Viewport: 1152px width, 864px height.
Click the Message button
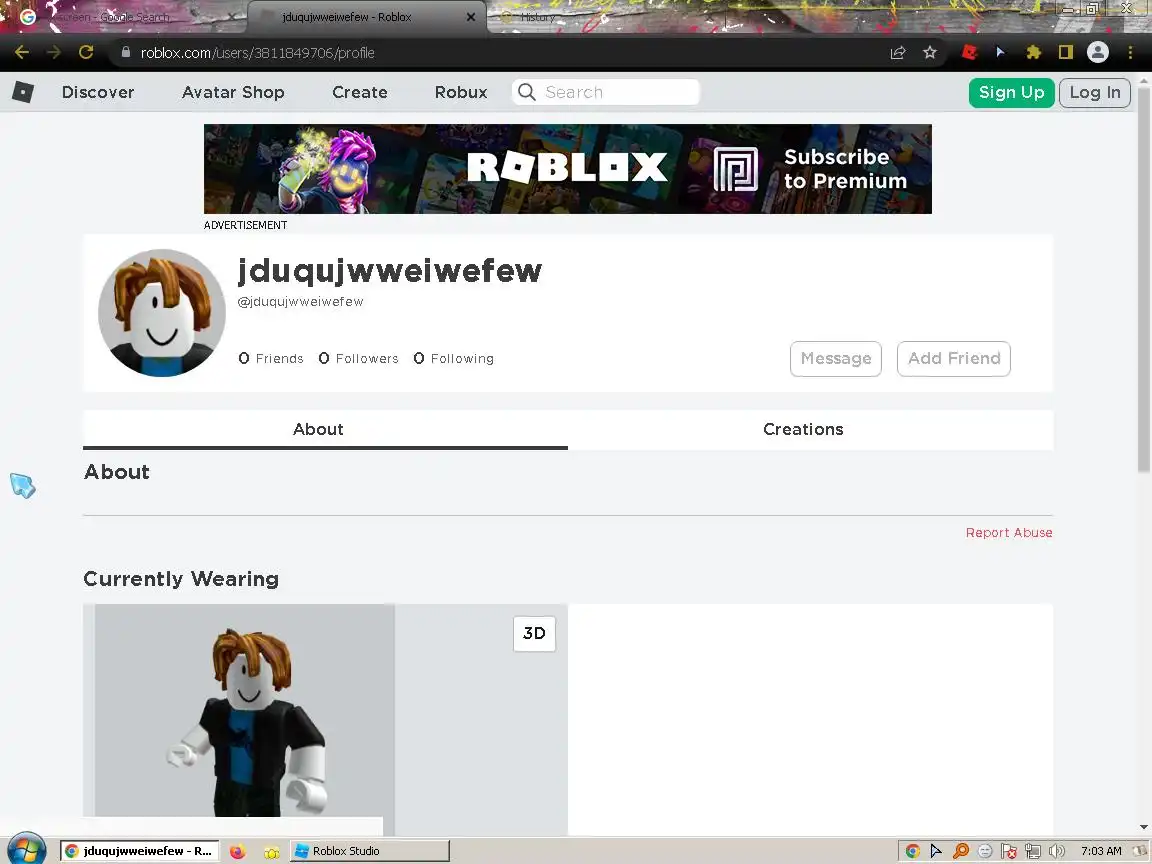[836, 359]
